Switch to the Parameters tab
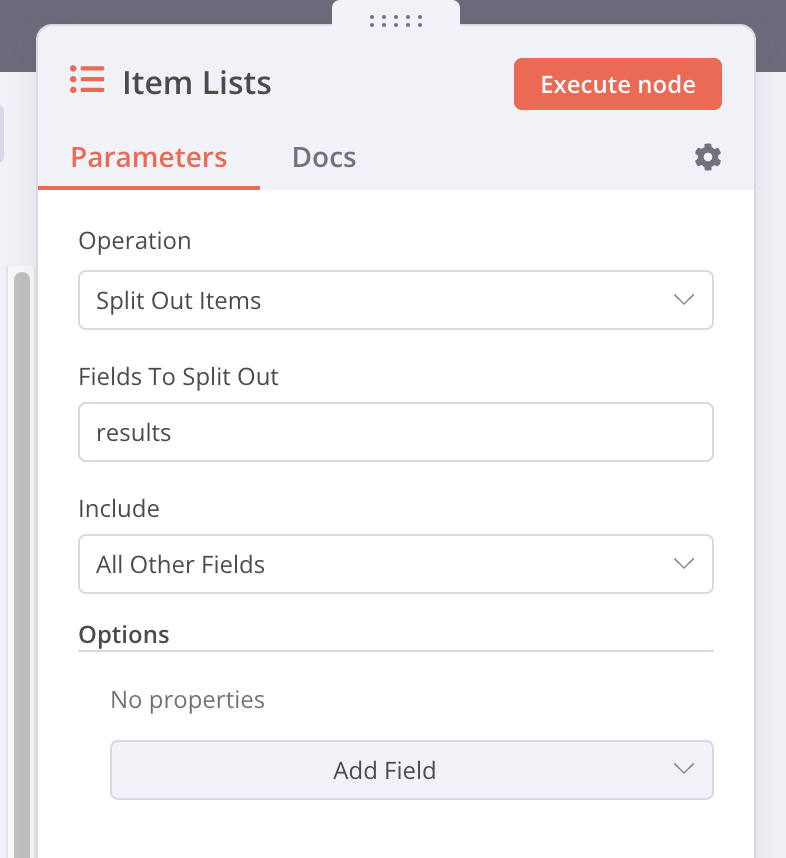Image resolution: width=786 pixels, height=858 pixels. [x=149, y=158]
